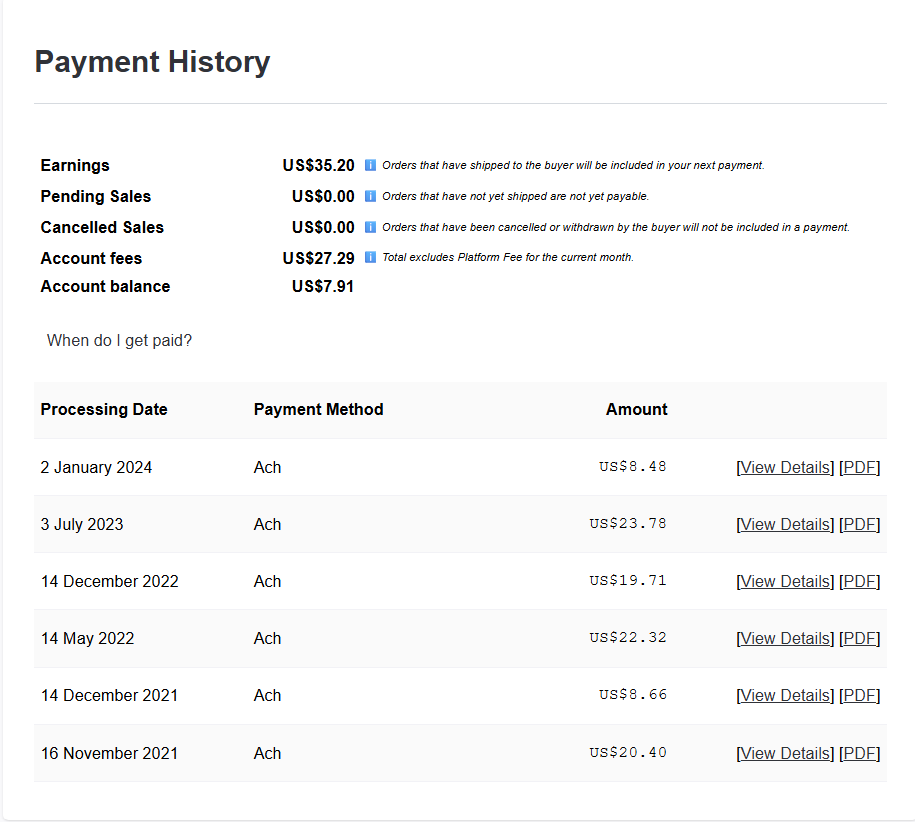Click the amount US$22.32
The height and width of the screenshot is (822, 915).
628,638
